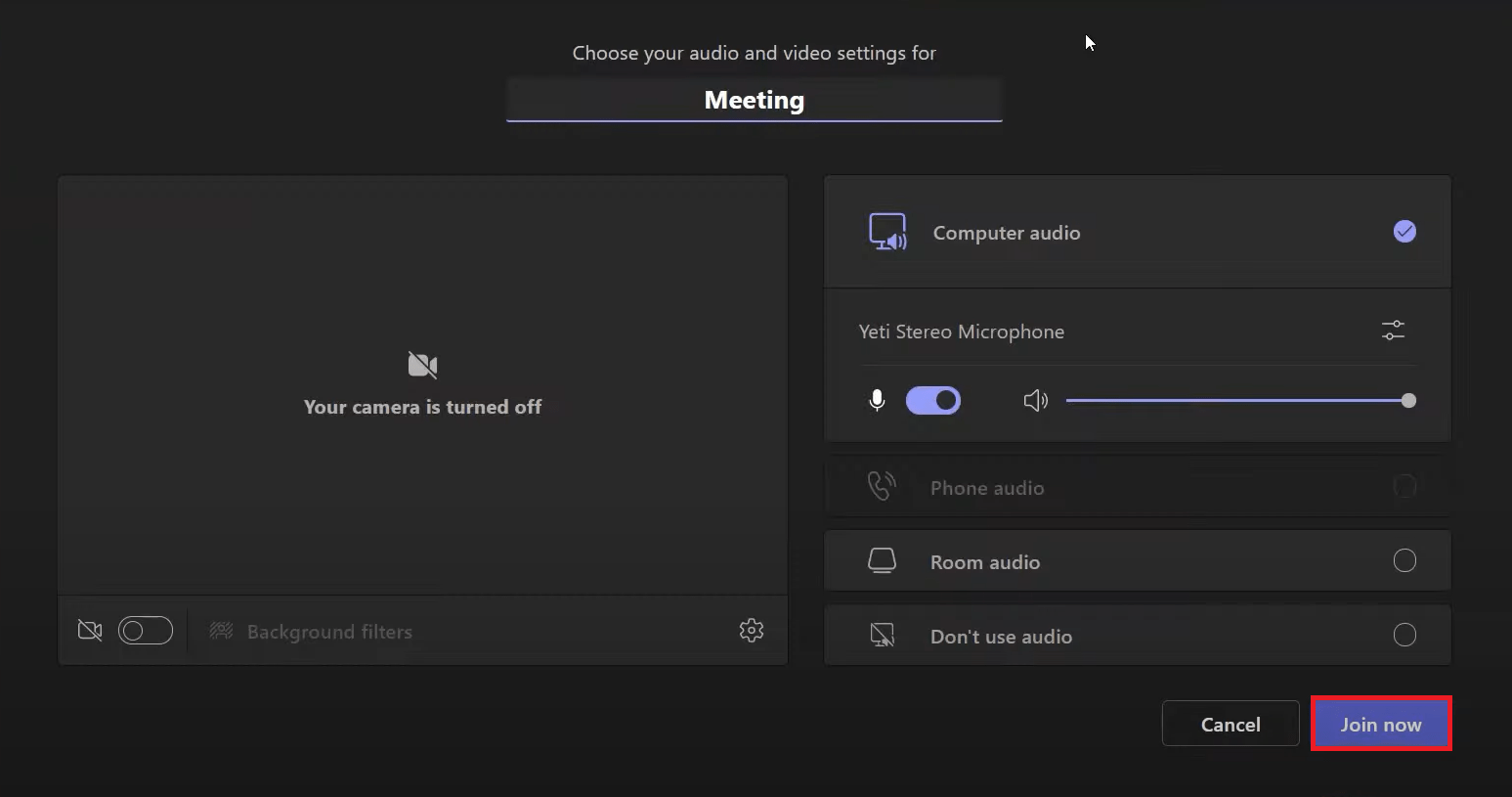Select the Room audio radio button
This screenshot has height=797, width=1512.
coord(1404,560)
